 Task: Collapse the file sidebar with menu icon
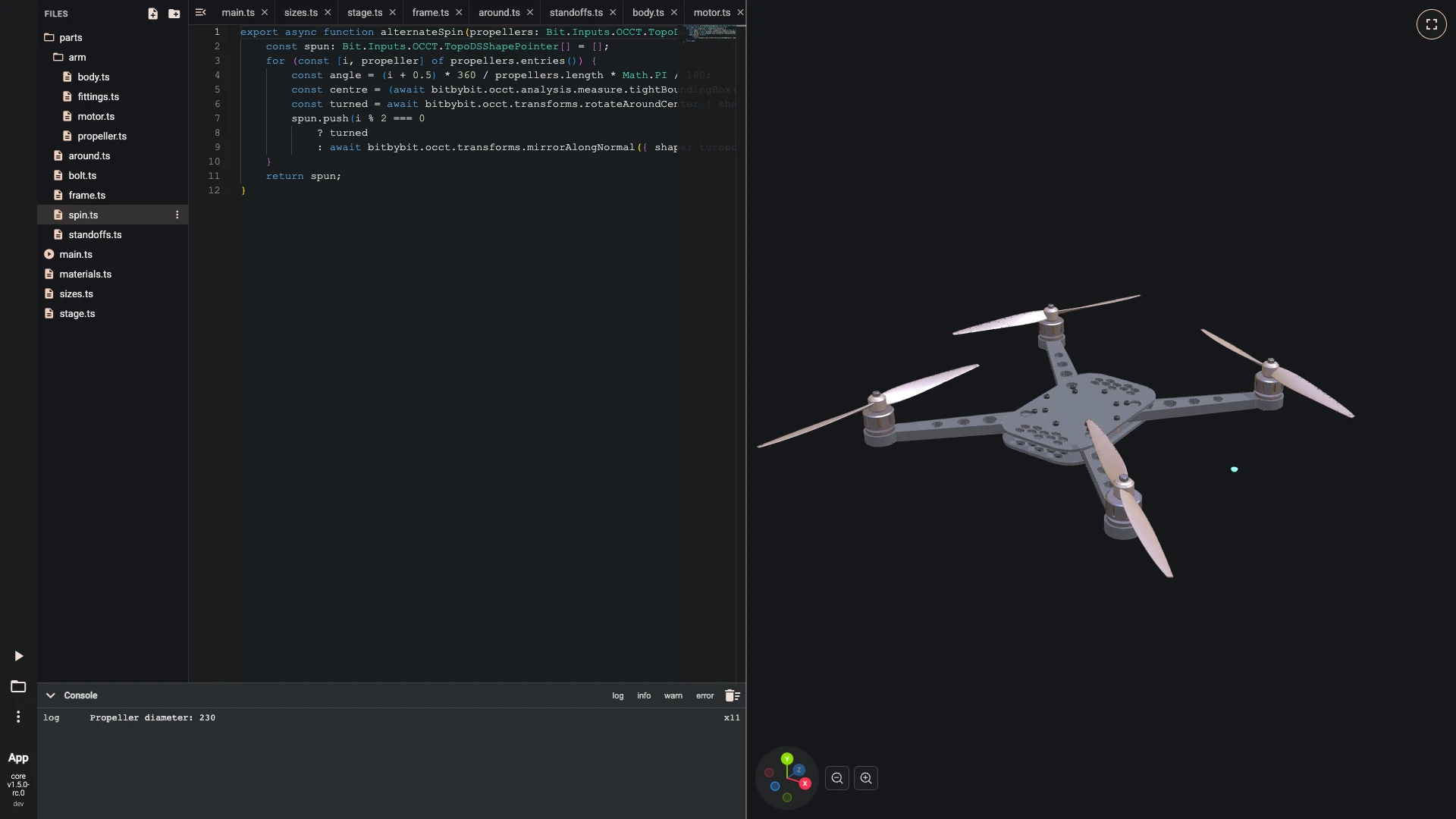(x=200, y=12)
